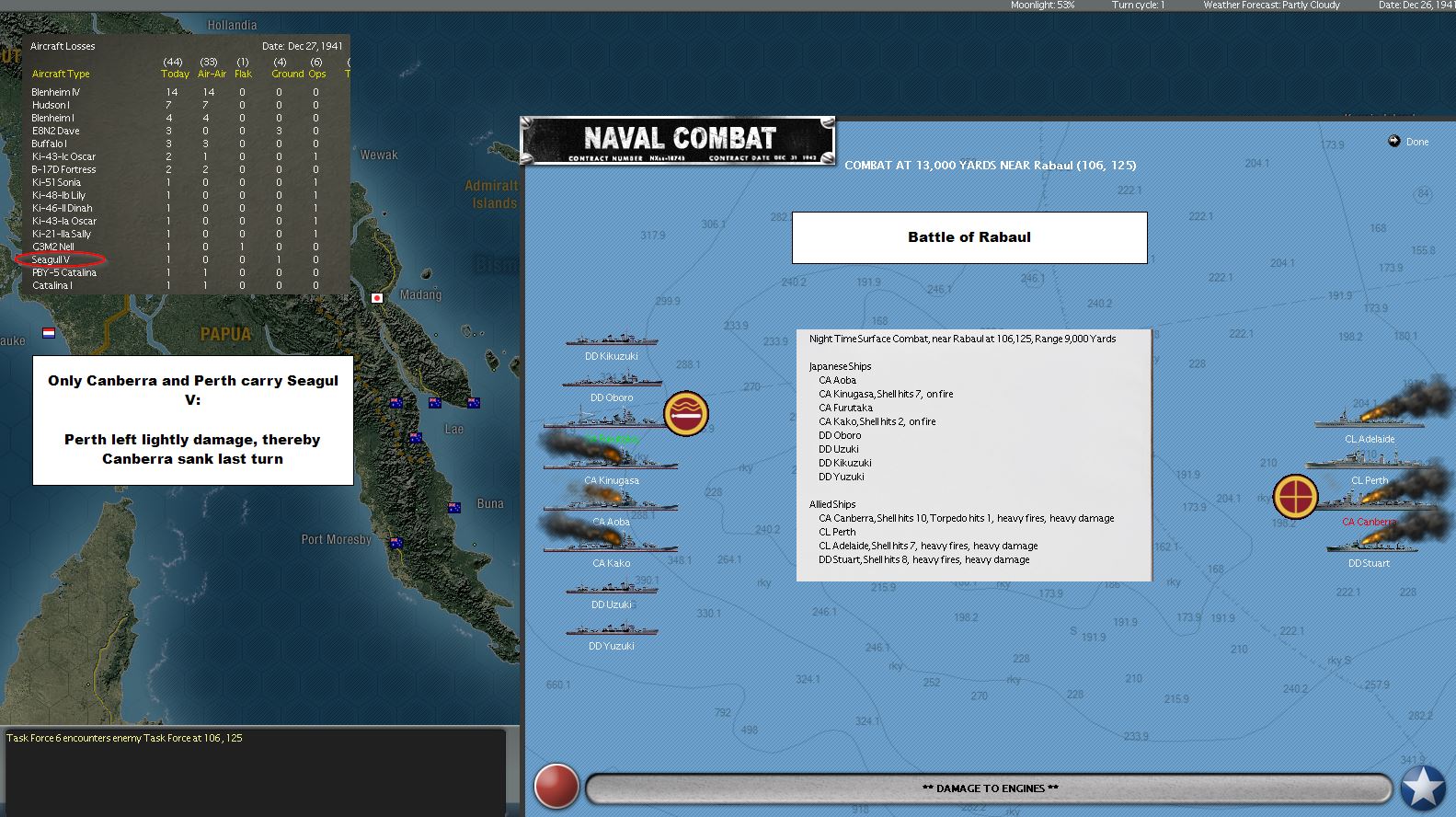Click the Done arrow icon in Naval Combat
This screenshot has height=817, width=1456.
1394,141
